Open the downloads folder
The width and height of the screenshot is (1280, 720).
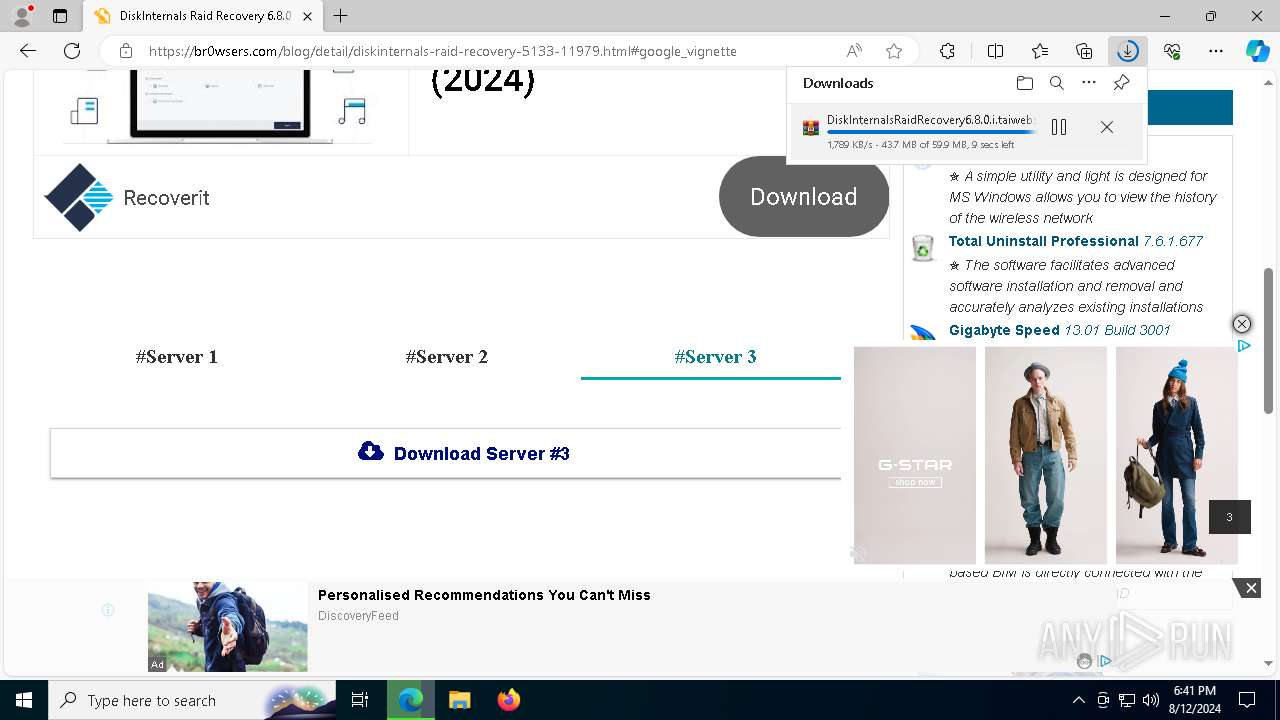(1024, 83)
